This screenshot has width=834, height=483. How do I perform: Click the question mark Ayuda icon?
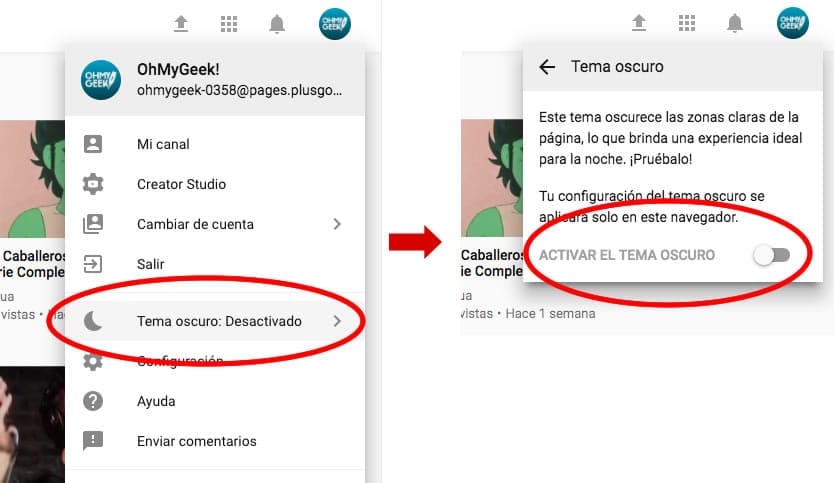point(93,401)
